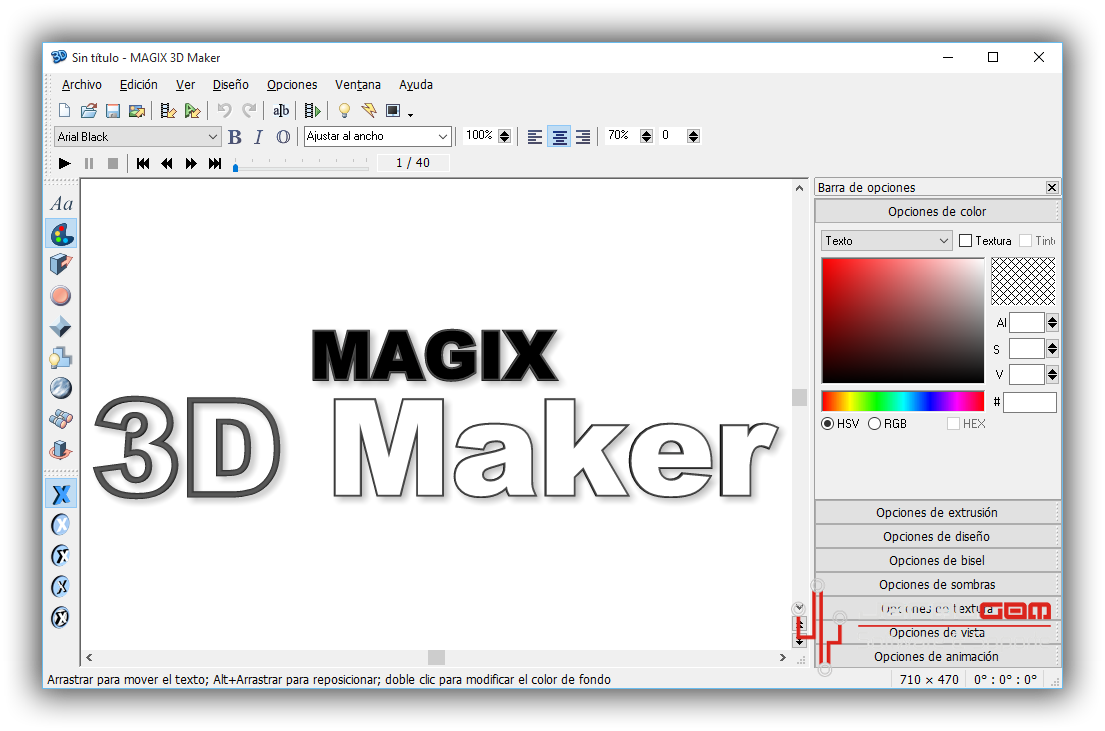Screen dimensions: 1105x731
Task: Click the horizontal scrollbar thumb under canvas
Action: point(436,658)
